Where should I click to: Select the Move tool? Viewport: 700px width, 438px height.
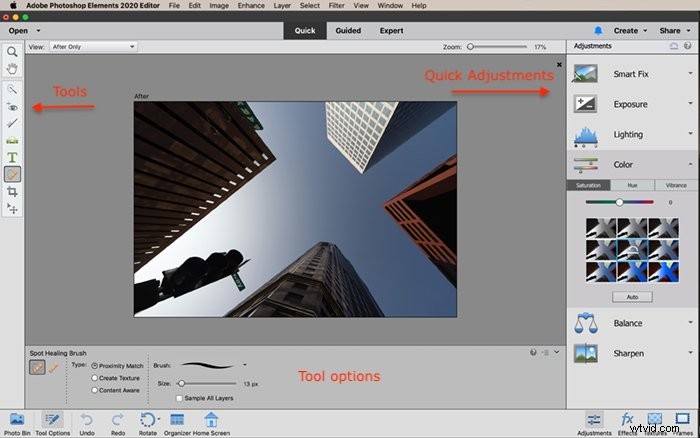coord(12,209)
